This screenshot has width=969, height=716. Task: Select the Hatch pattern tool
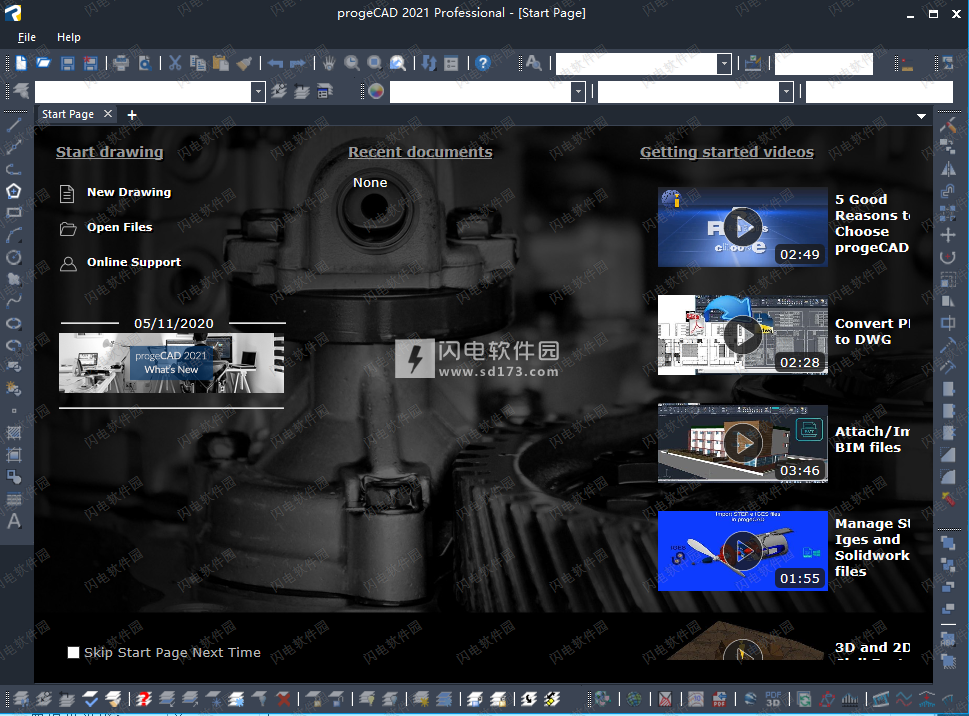tap(14, 432)
